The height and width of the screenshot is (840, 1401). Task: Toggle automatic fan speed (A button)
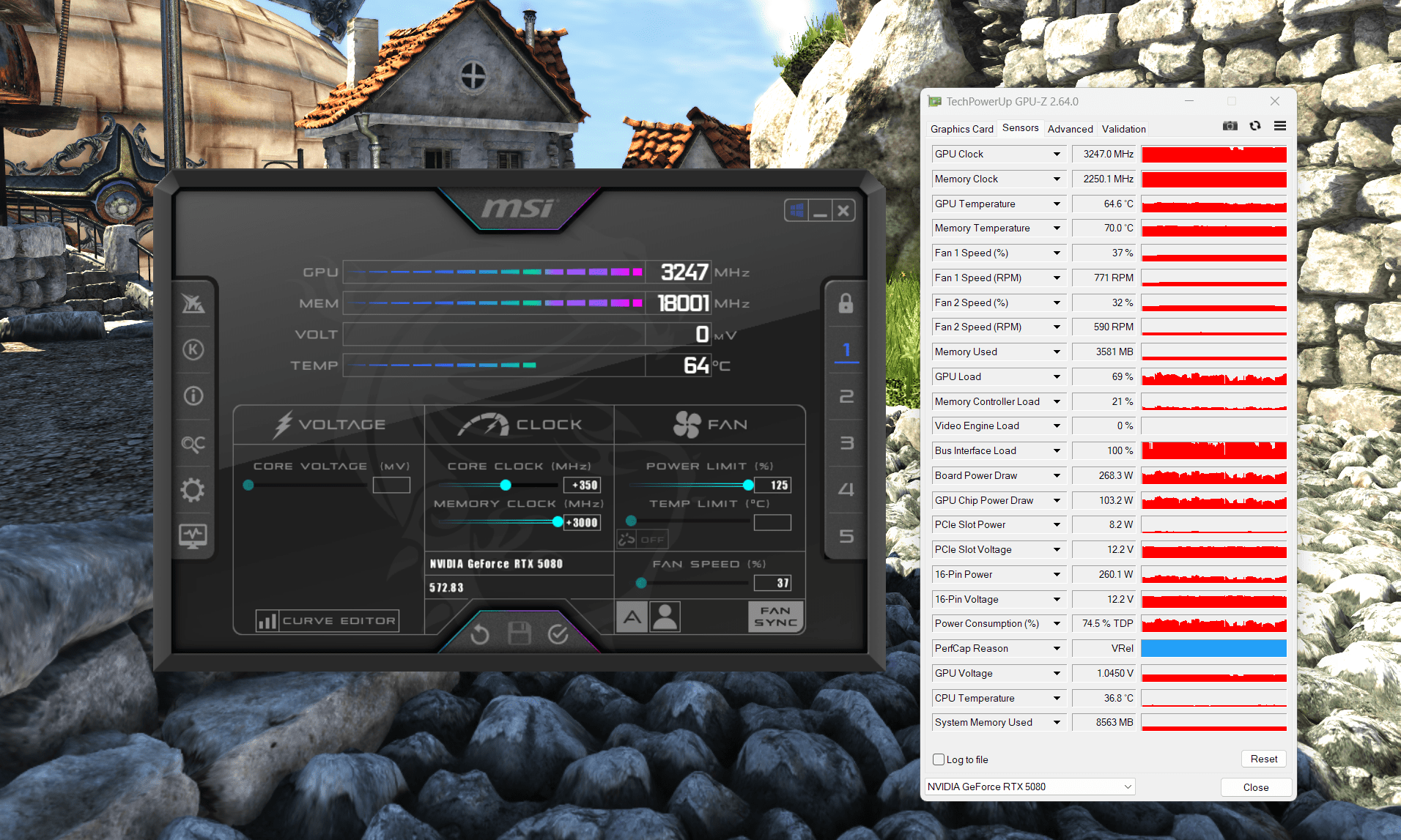coord(632,617)
